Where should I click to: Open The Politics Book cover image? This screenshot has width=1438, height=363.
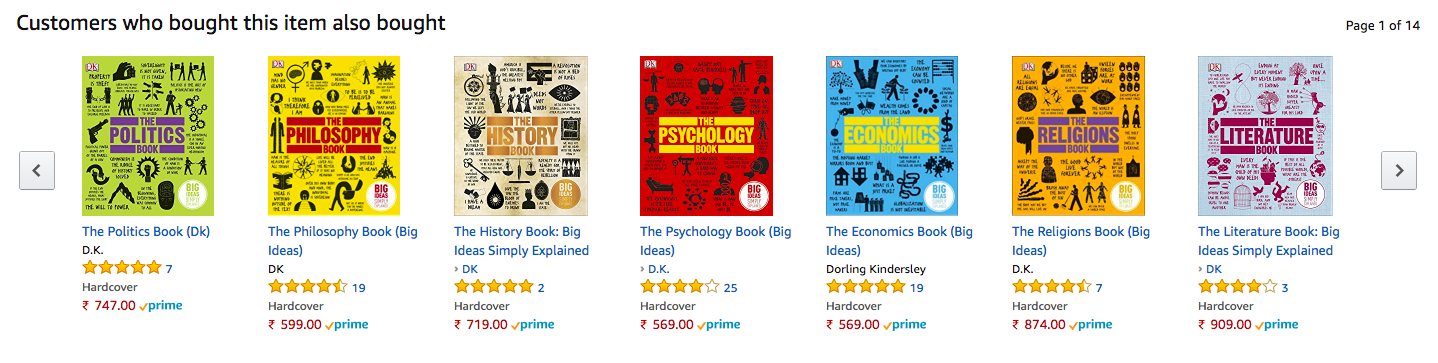click(148, 136)
